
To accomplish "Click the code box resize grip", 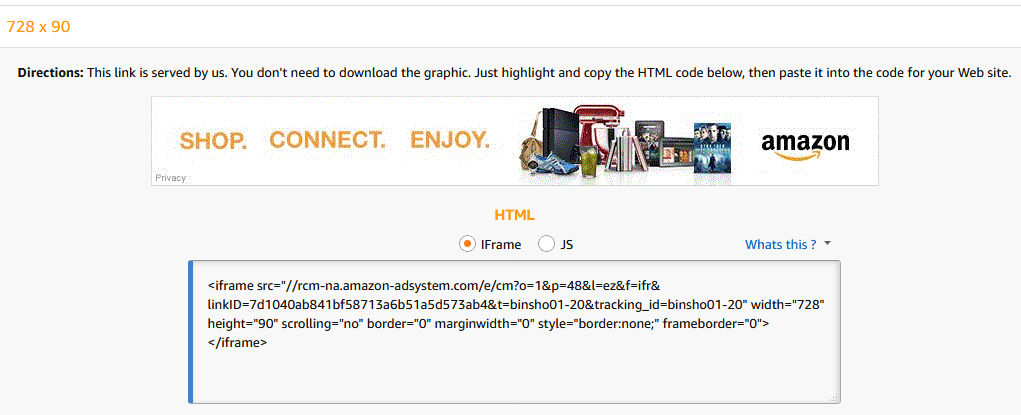I will [x=834, y=398].
